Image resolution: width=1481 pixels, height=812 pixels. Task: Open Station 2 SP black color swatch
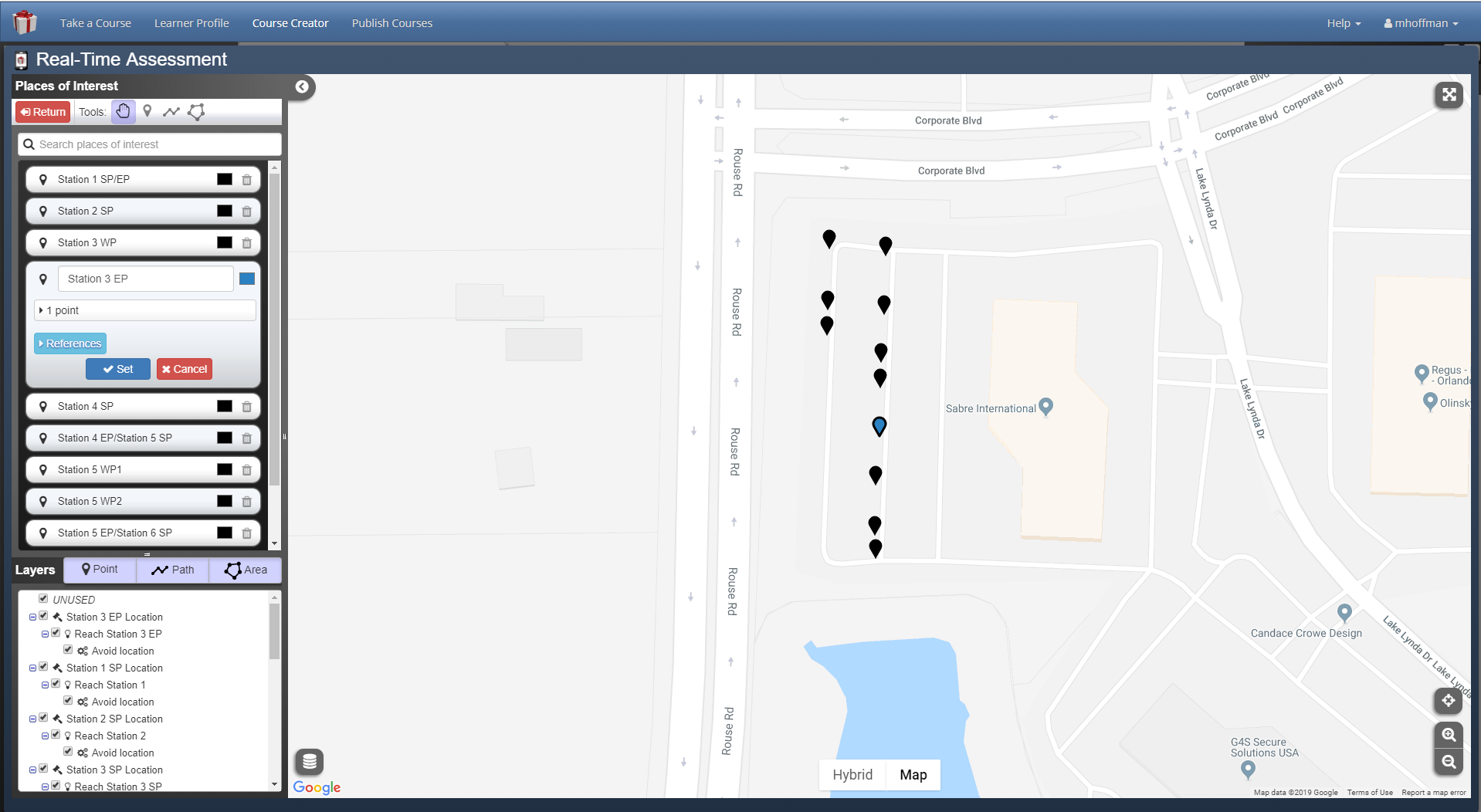[x=225, y=211]
